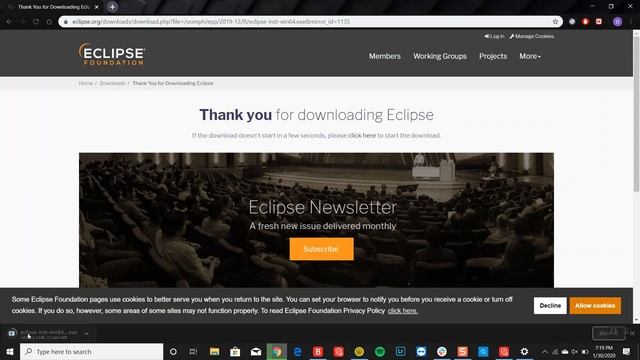Open the Chrome three-dot menu
This screenshot has width=640, height=360.
pyautogui.click(x=631, y=22)
